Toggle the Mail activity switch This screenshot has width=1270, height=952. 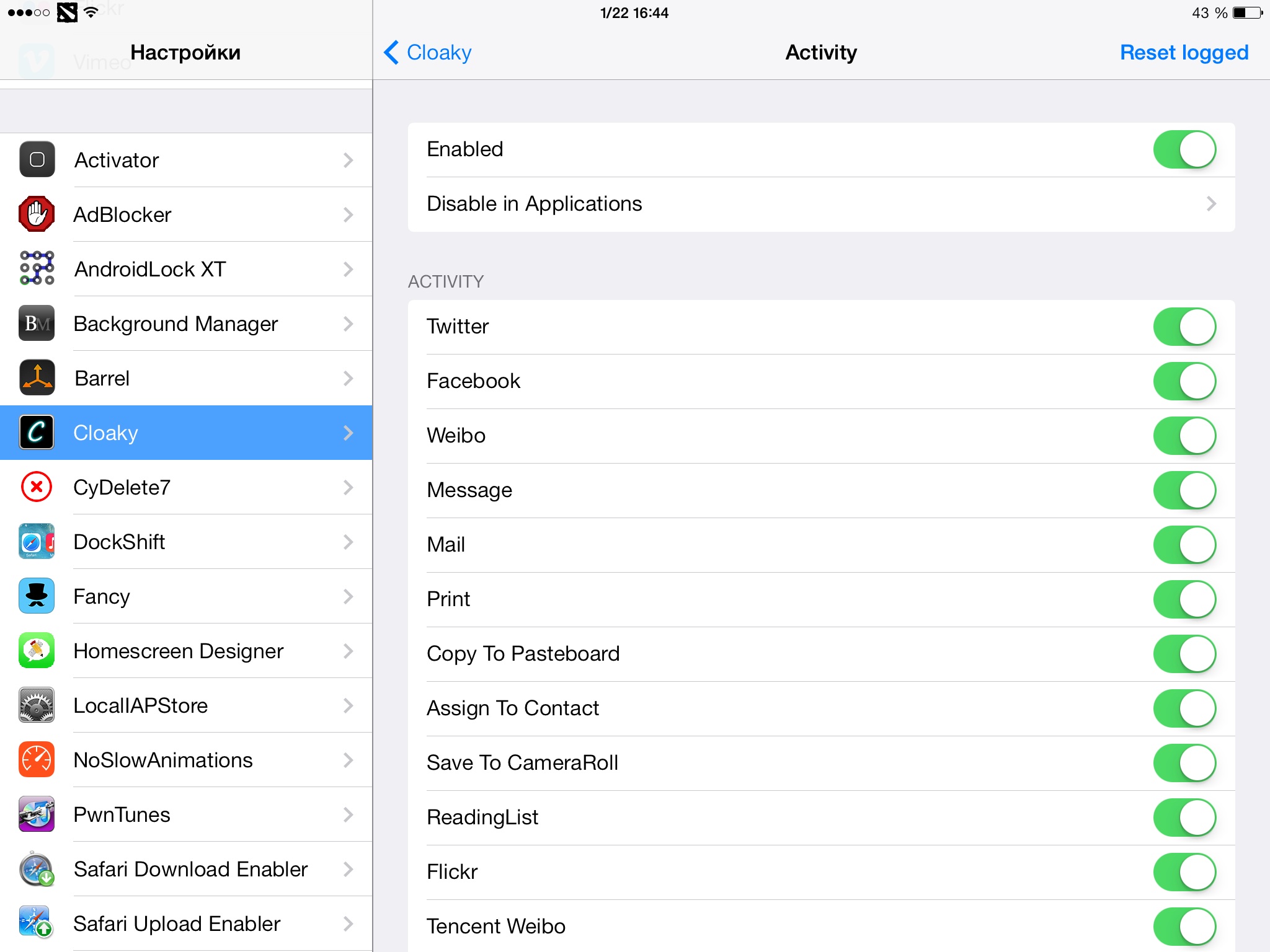pos(1184,545)
